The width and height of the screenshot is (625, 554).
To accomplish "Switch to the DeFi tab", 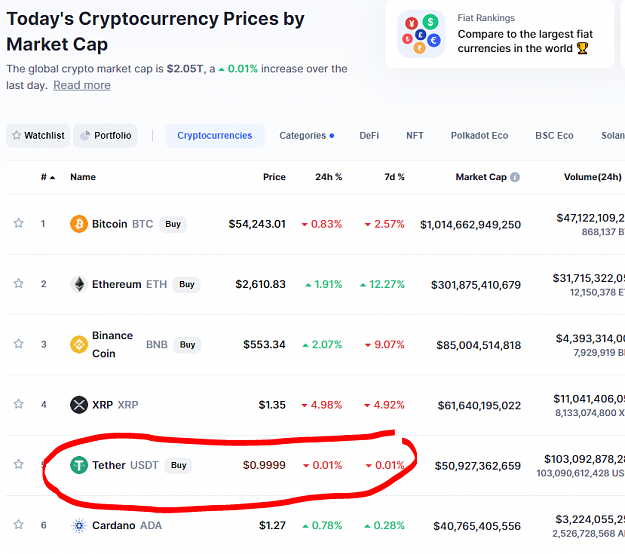I will click(x=369, y=136).
